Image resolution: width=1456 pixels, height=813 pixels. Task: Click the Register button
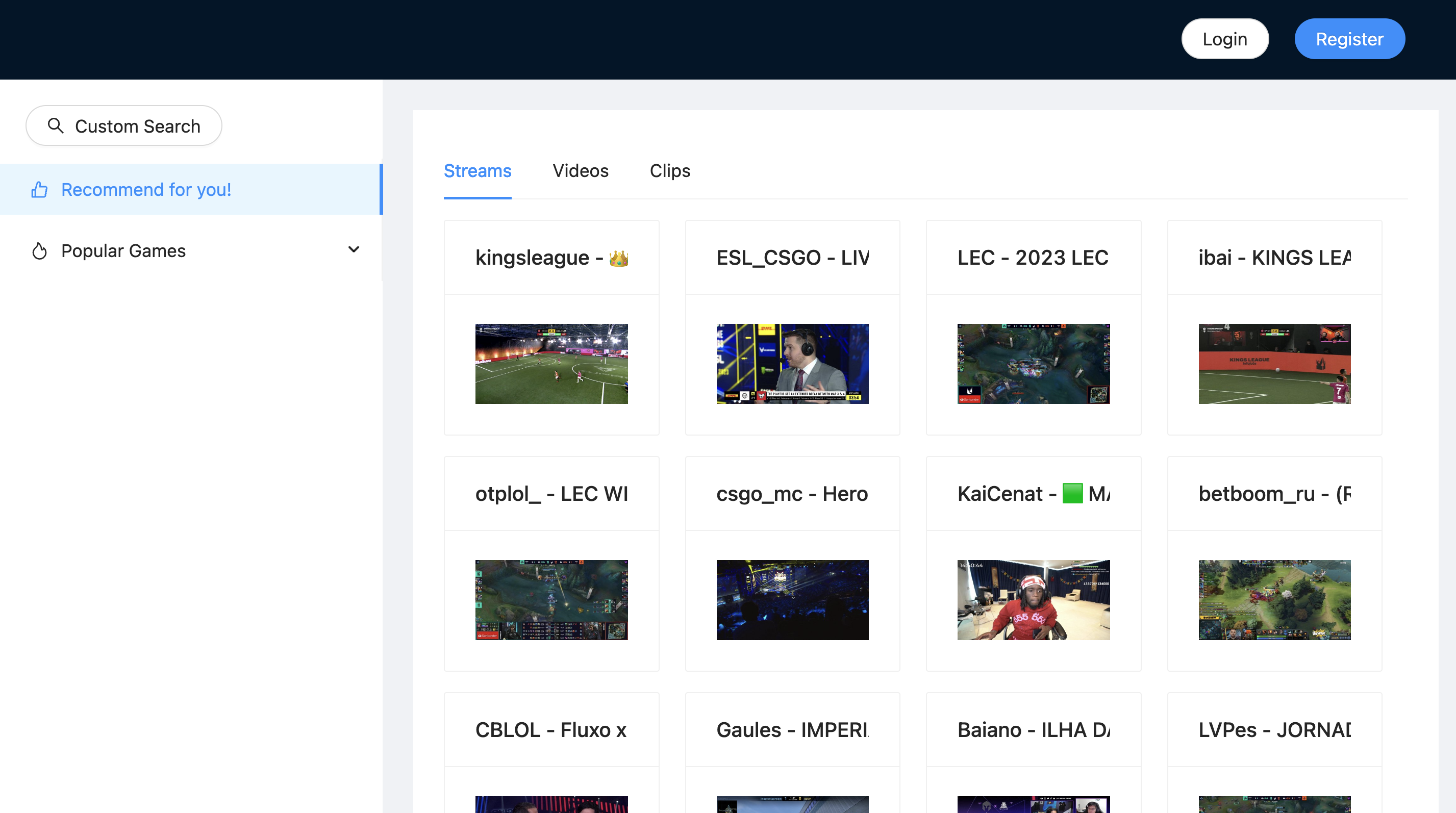point(1350,38)
